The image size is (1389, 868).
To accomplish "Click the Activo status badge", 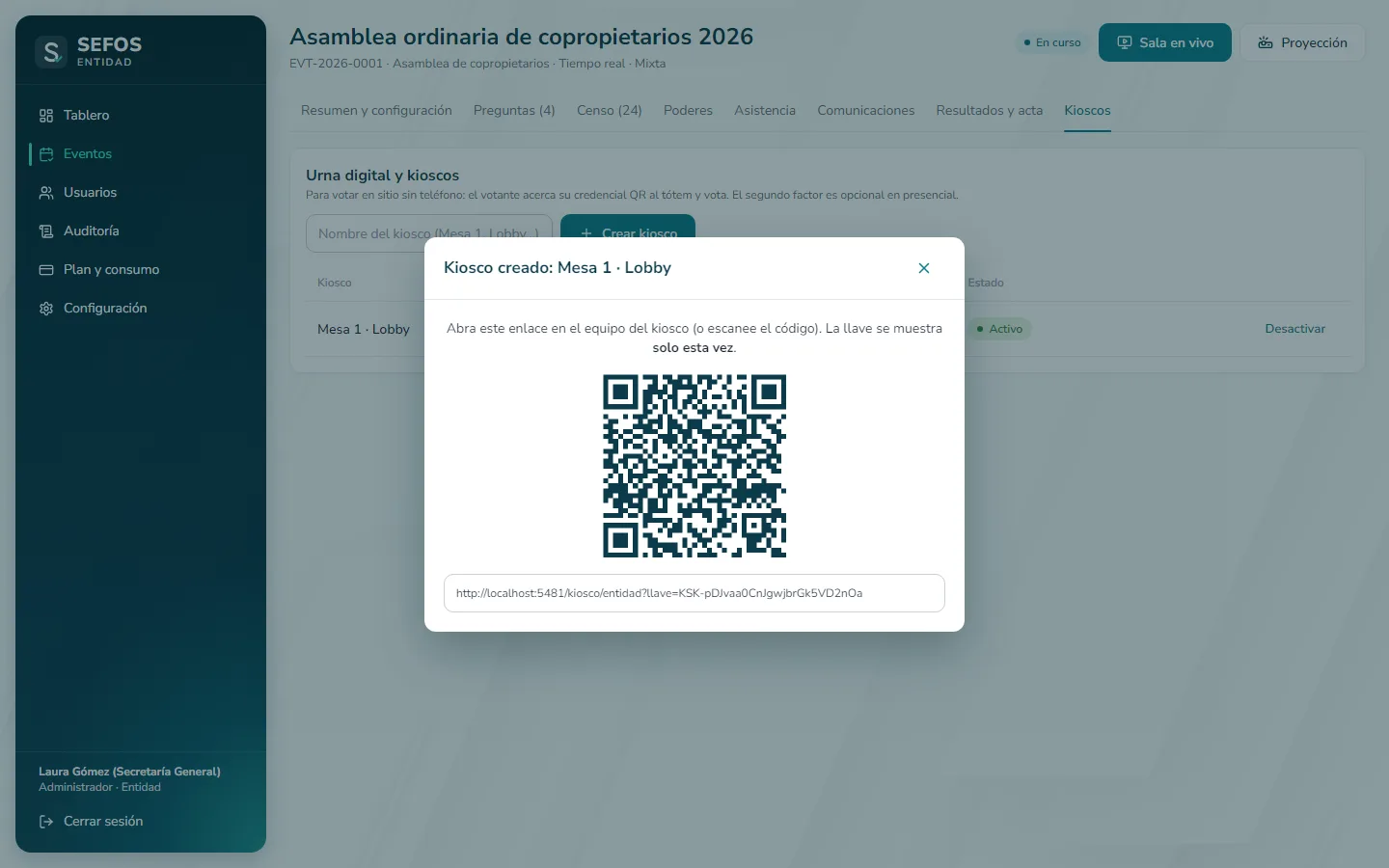I will (x=999, y=329).
